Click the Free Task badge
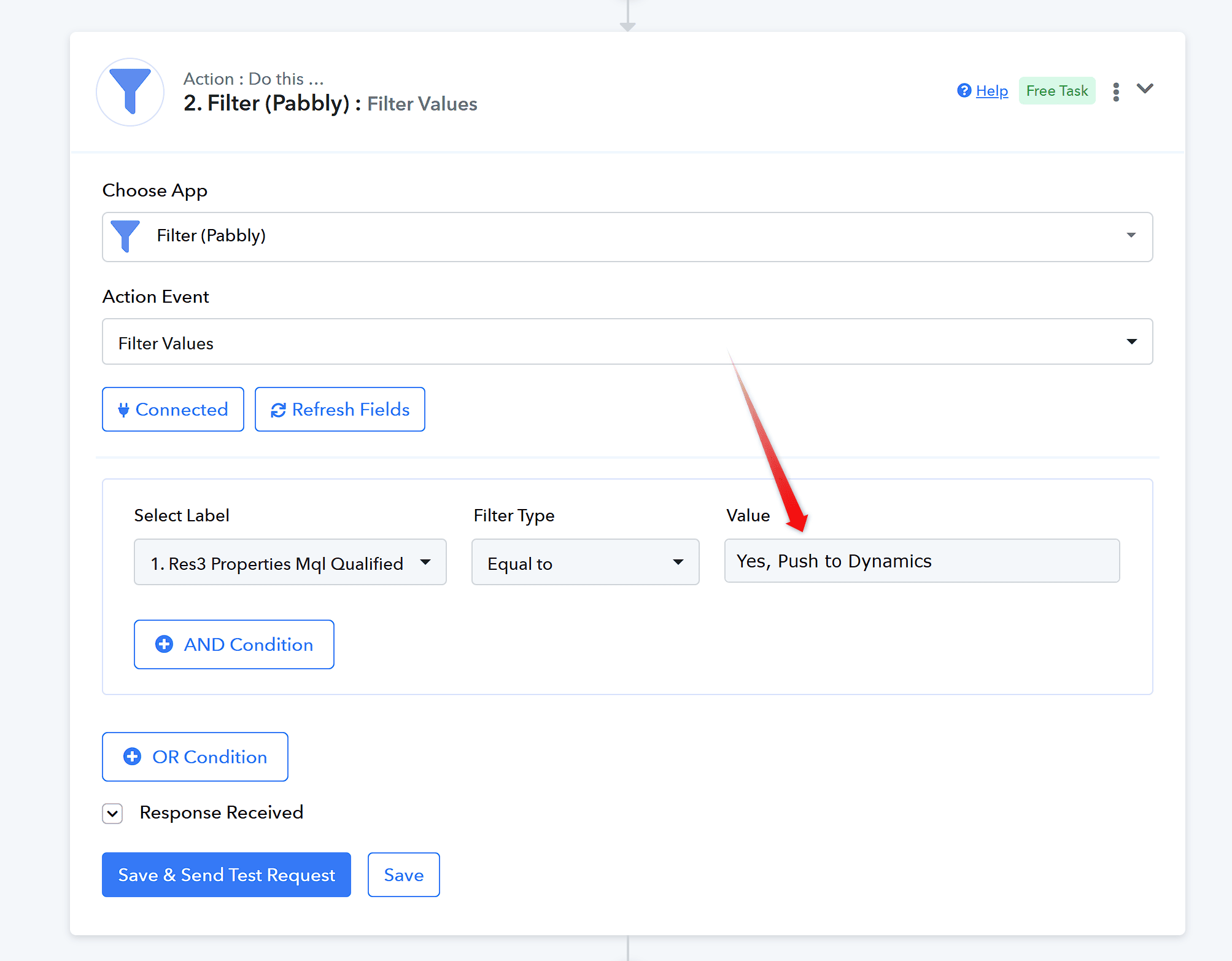 [x=1057, y=91]
